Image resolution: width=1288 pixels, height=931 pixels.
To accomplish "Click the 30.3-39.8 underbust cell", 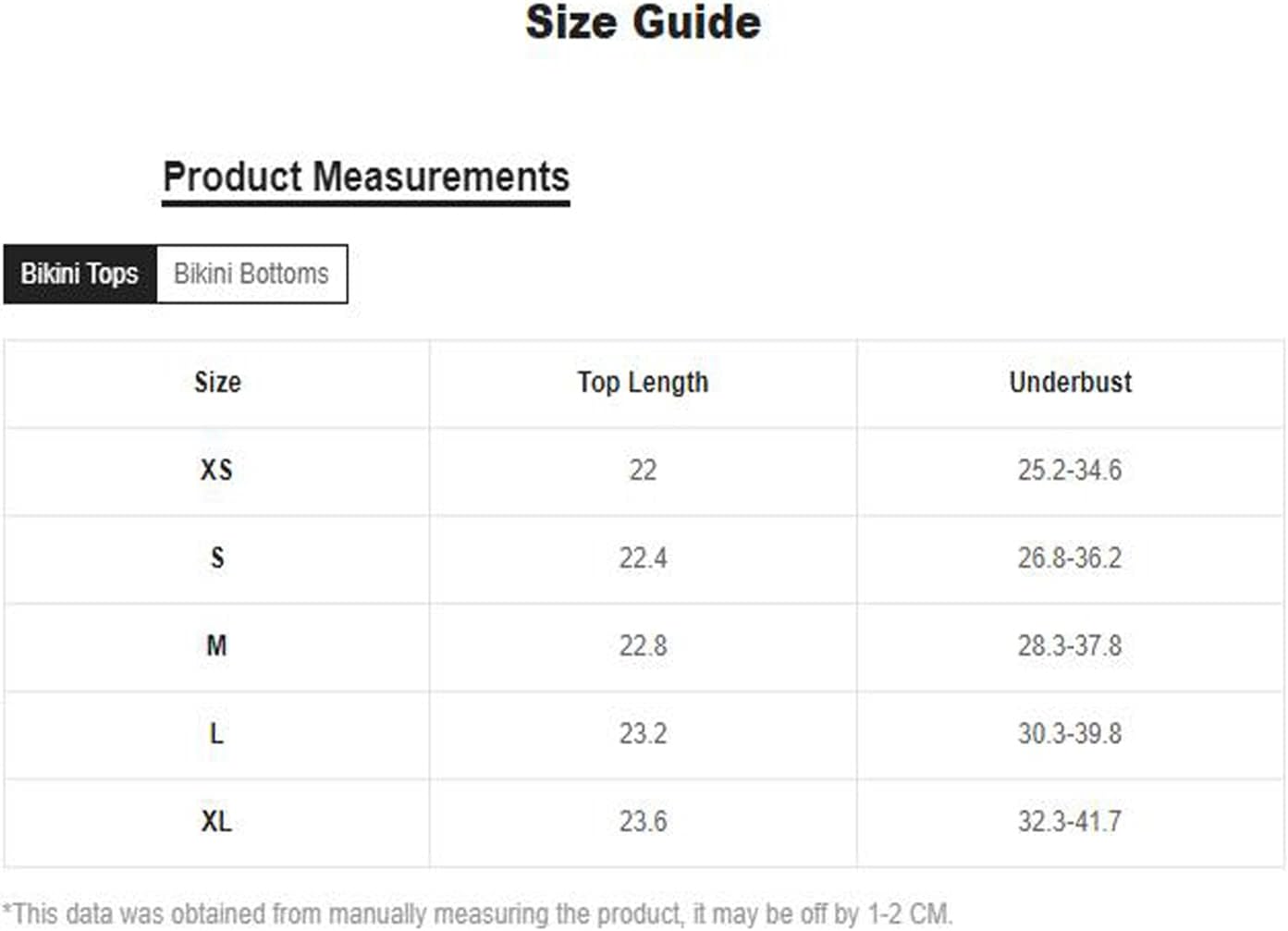I will [1070, 733].
